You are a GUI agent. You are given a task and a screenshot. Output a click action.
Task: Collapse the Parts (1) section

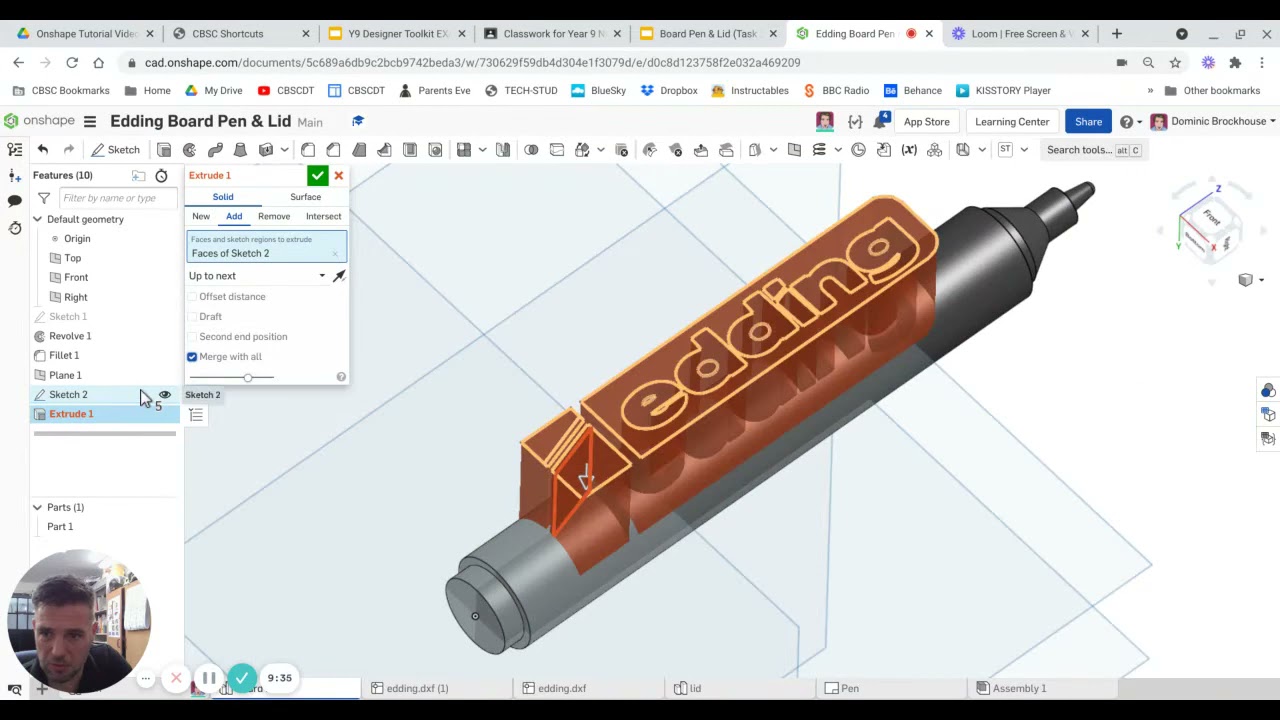pyautogui.click(x=37, y=507)
